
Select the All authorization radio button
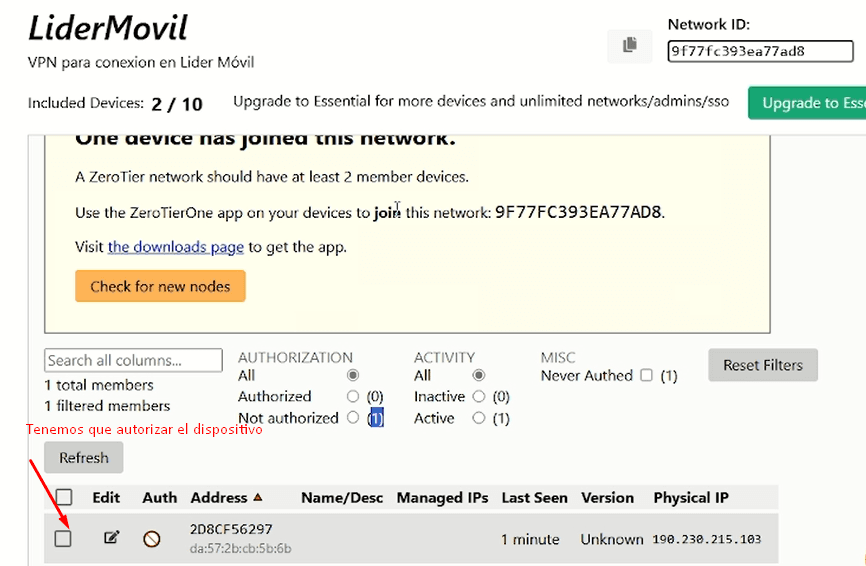pyautogui.click(x=352, y=376)
